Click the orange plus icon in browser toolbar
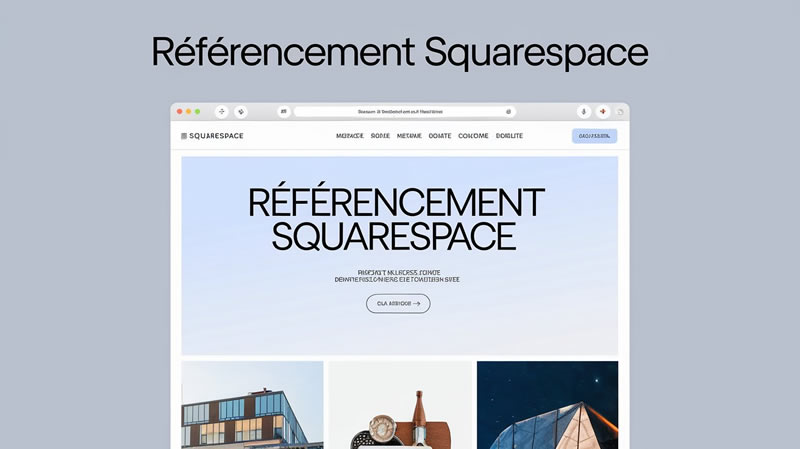Image resolution: width=800 pixels, height=449 pixels. 603,112
